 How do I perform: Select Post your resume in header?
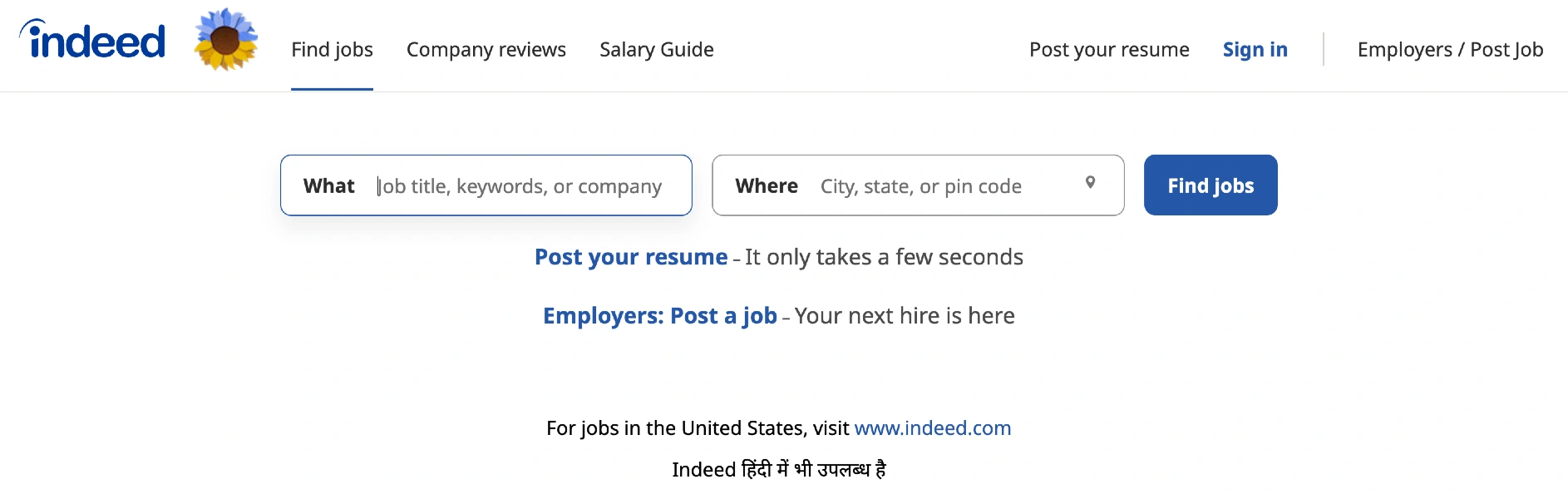[1109, 50]
